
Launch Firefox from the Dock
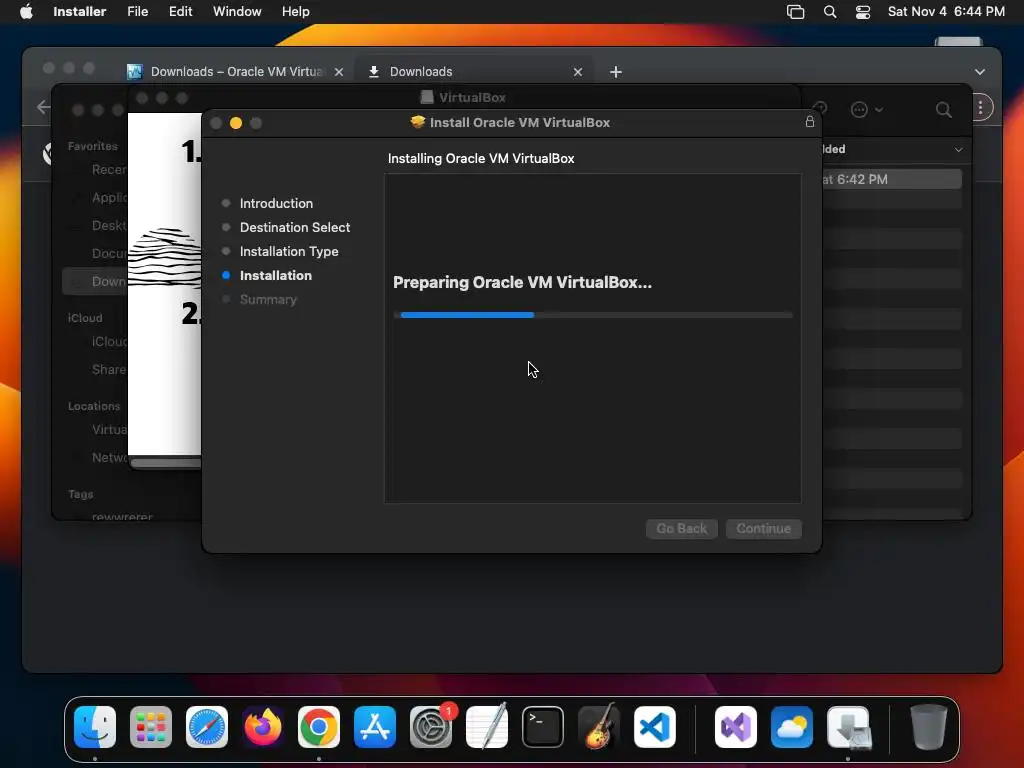pos(263,727)
